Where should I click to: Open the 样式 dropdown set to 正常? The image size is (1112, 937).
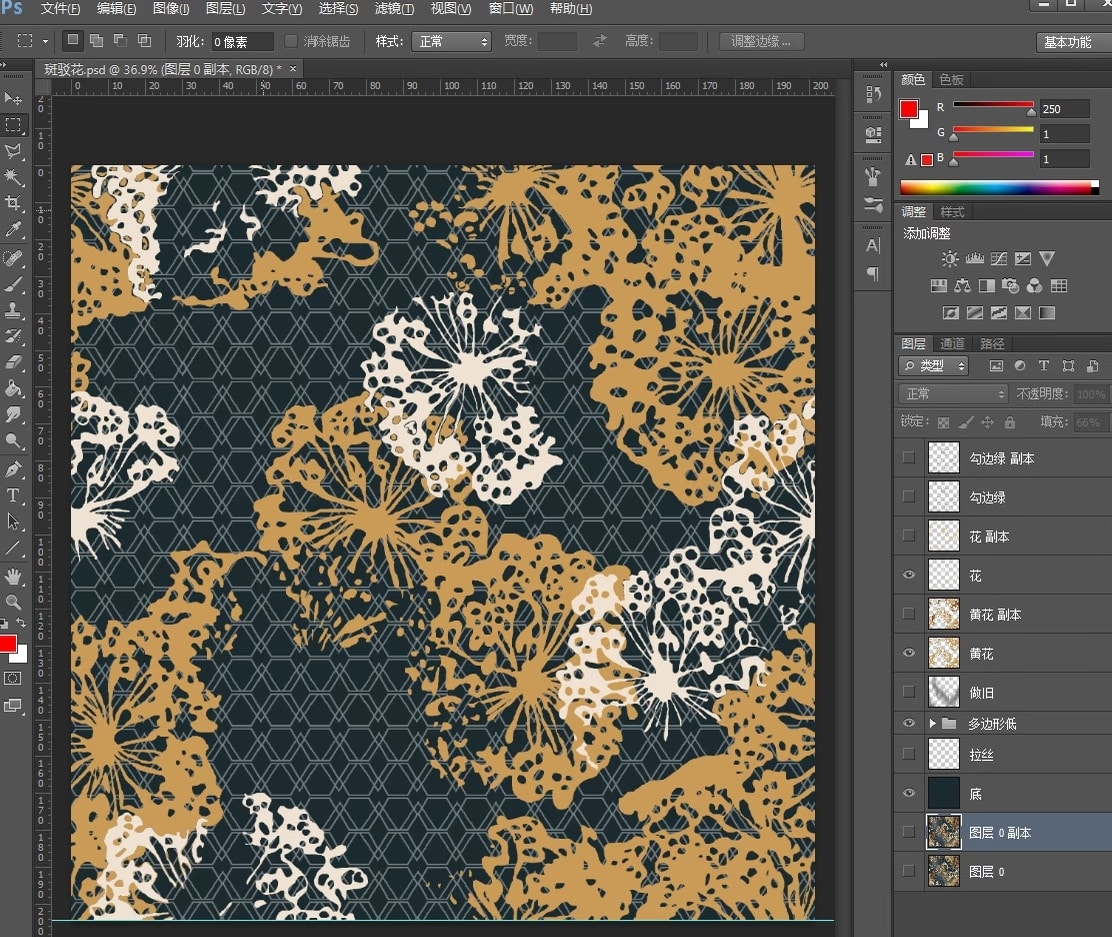point(451,42)
